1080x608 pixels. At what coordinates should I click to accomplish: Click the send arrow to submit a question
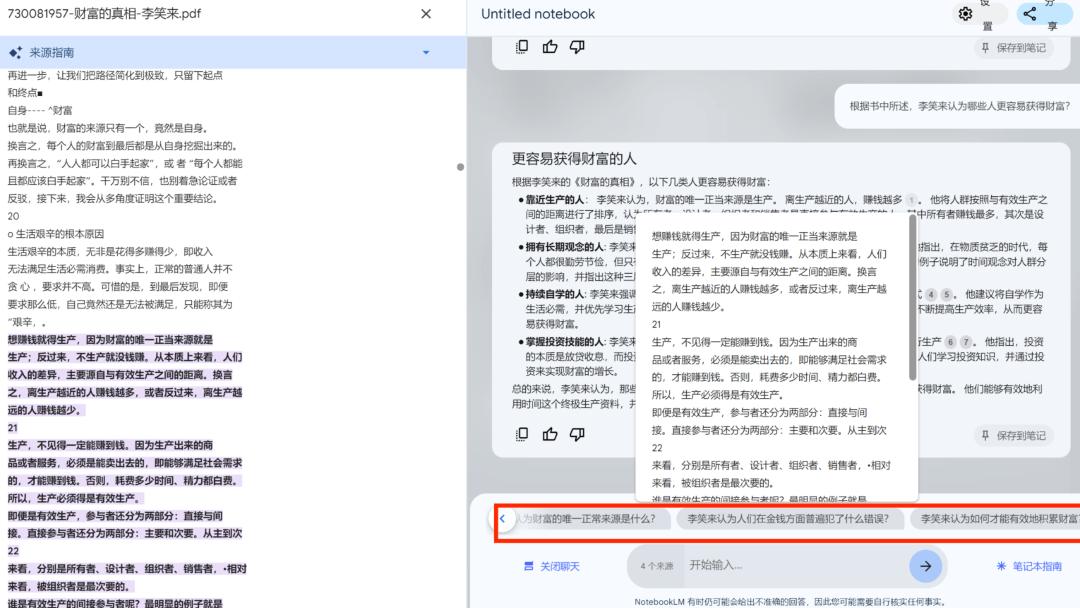925,565
